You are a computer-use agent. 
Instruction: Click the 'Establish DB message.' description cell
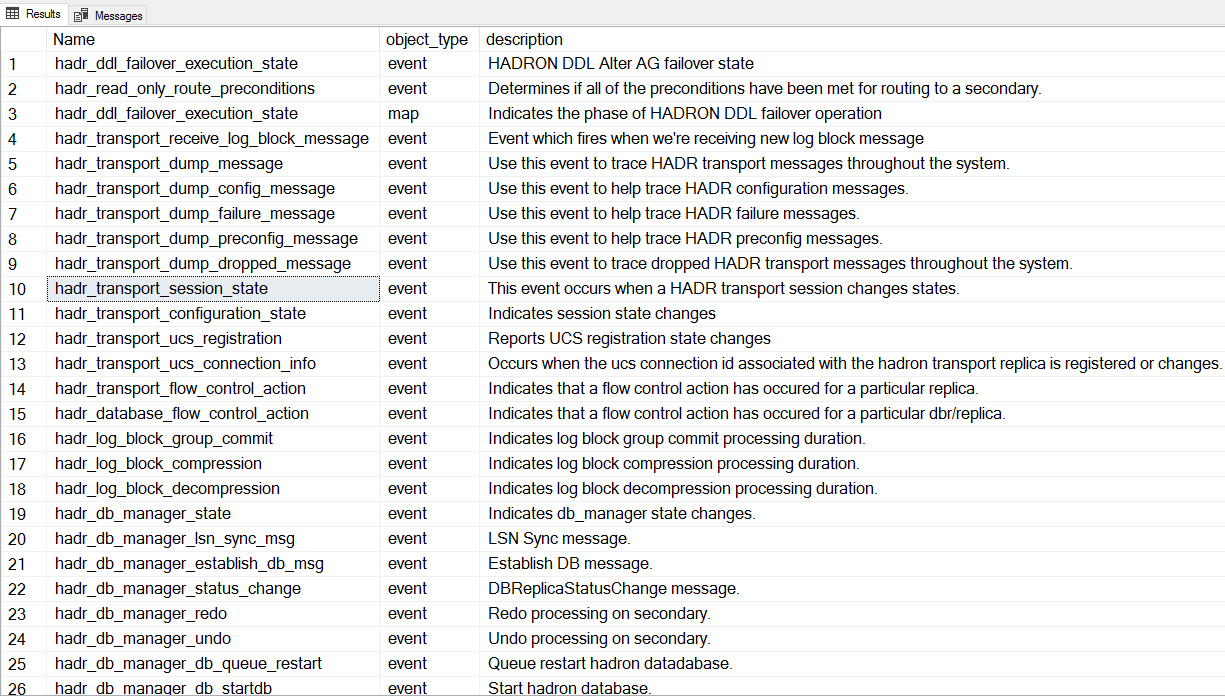click(570, 564)
